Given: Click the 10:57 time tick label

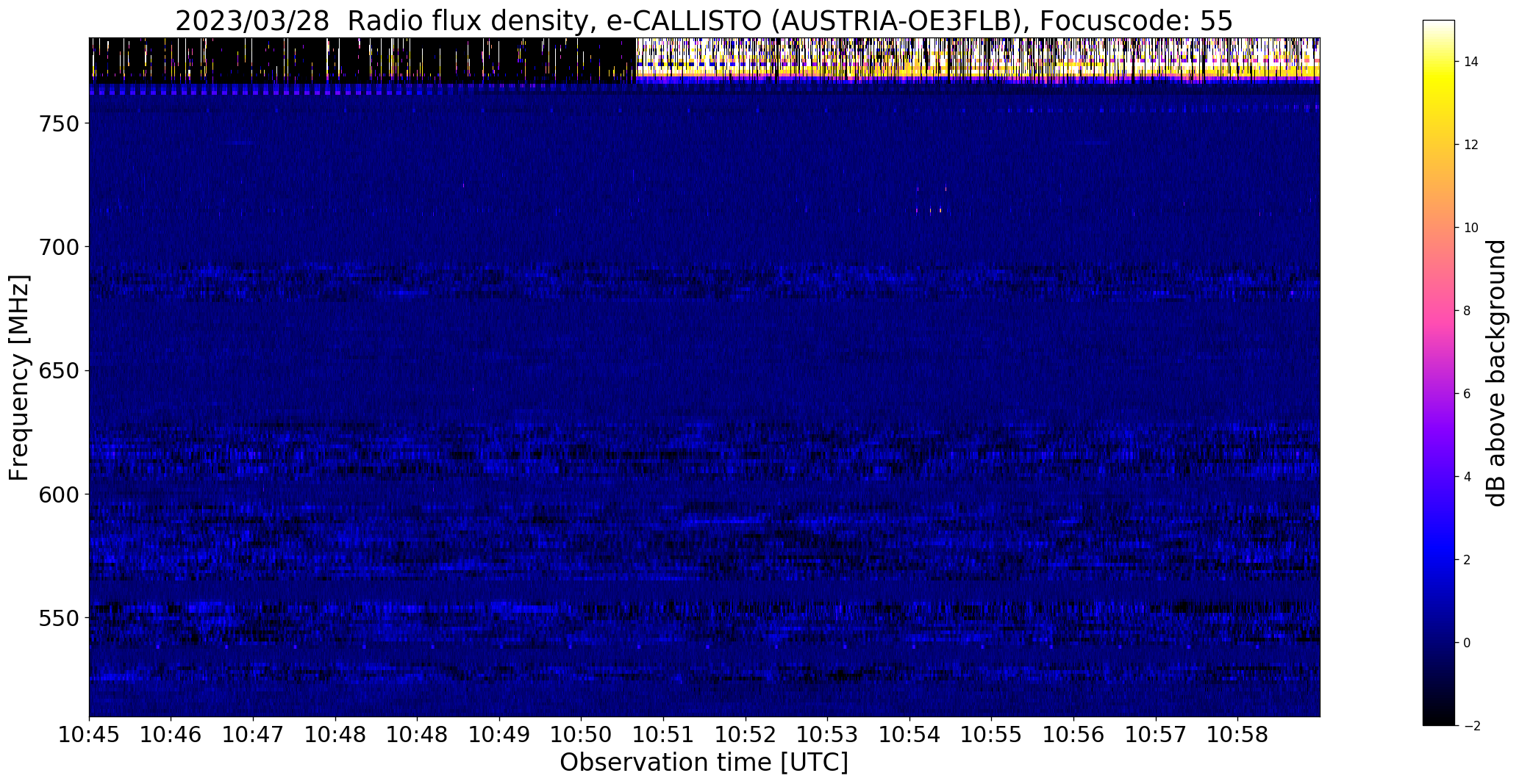Looking at the screenshot, I should click(1157, 736).
